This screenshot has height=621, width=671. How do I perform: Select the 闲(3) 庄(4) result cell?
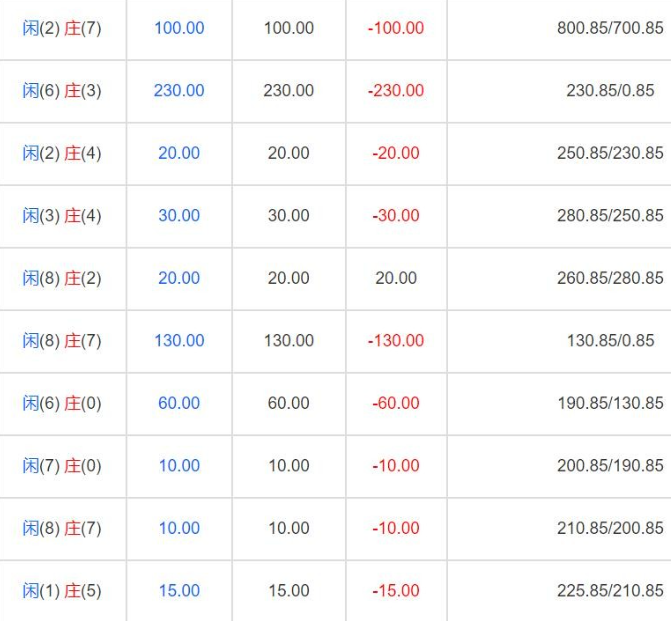(x=62, y=215)
